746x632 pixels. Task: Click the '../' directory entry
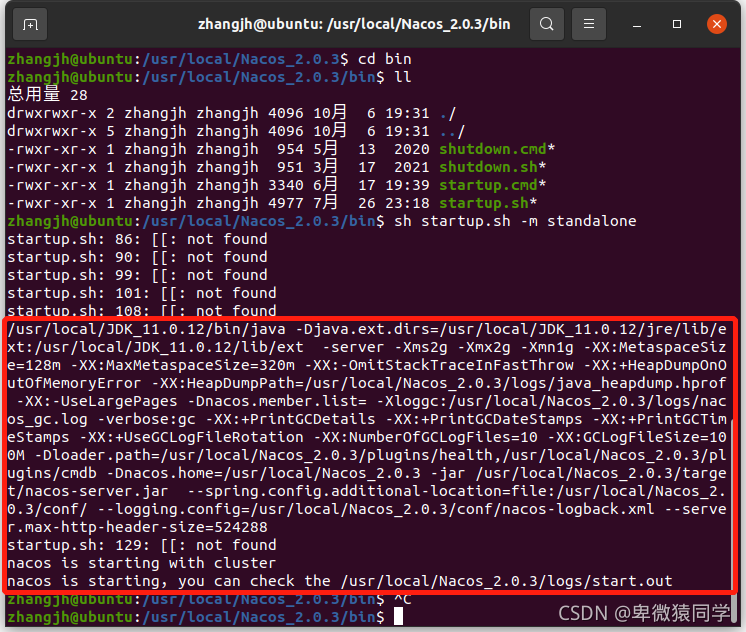452,131
